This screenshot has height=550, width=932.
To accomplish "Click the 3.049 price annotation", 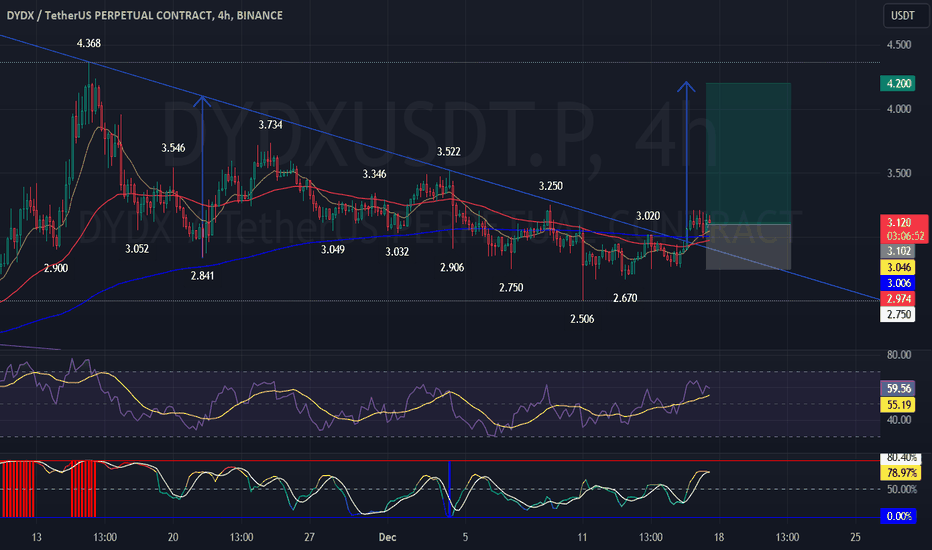I will click(x=333, y=250).
